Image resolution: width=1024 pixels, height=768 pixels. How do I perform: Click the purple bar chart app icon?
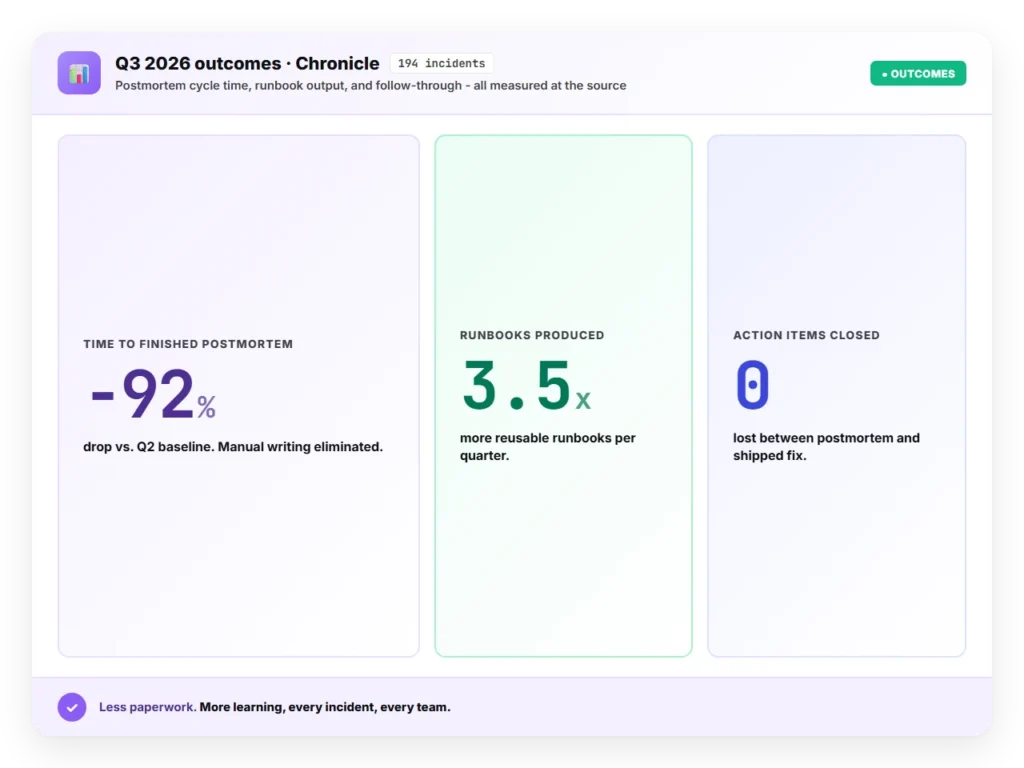[x=79, y=73]
